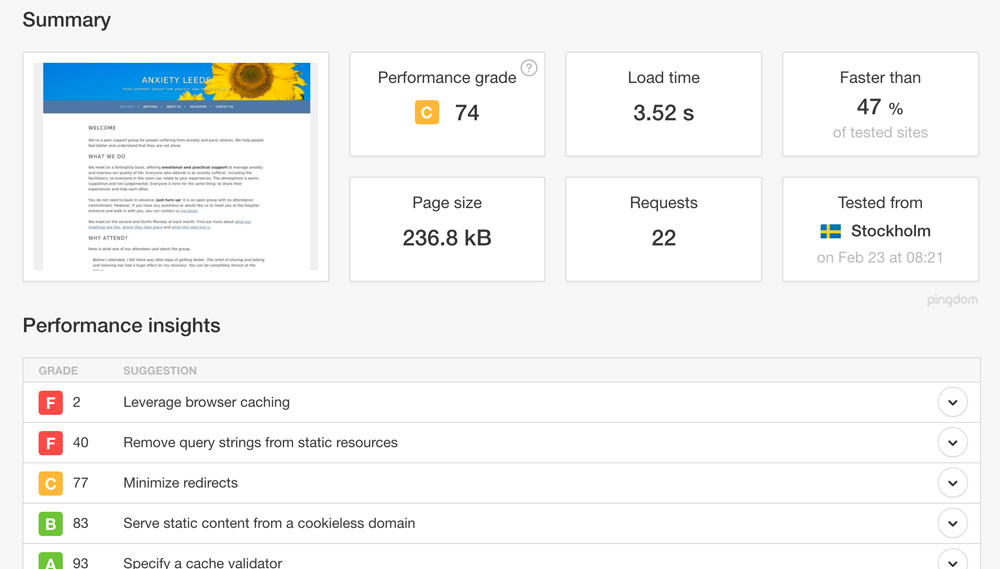Click the "Serve static content from a cookieless domain" text
This screenshot has width=1000, height=569.
[269, 523]
